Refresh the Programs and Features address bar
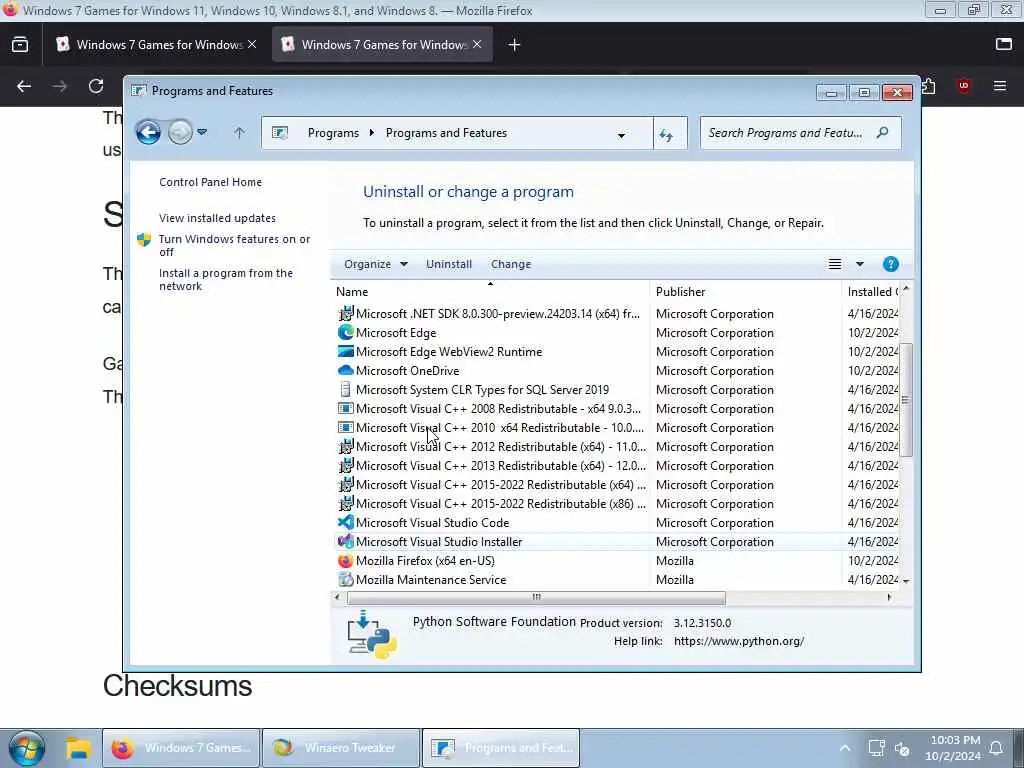1024x768 pixels. [x=666, y=135]
